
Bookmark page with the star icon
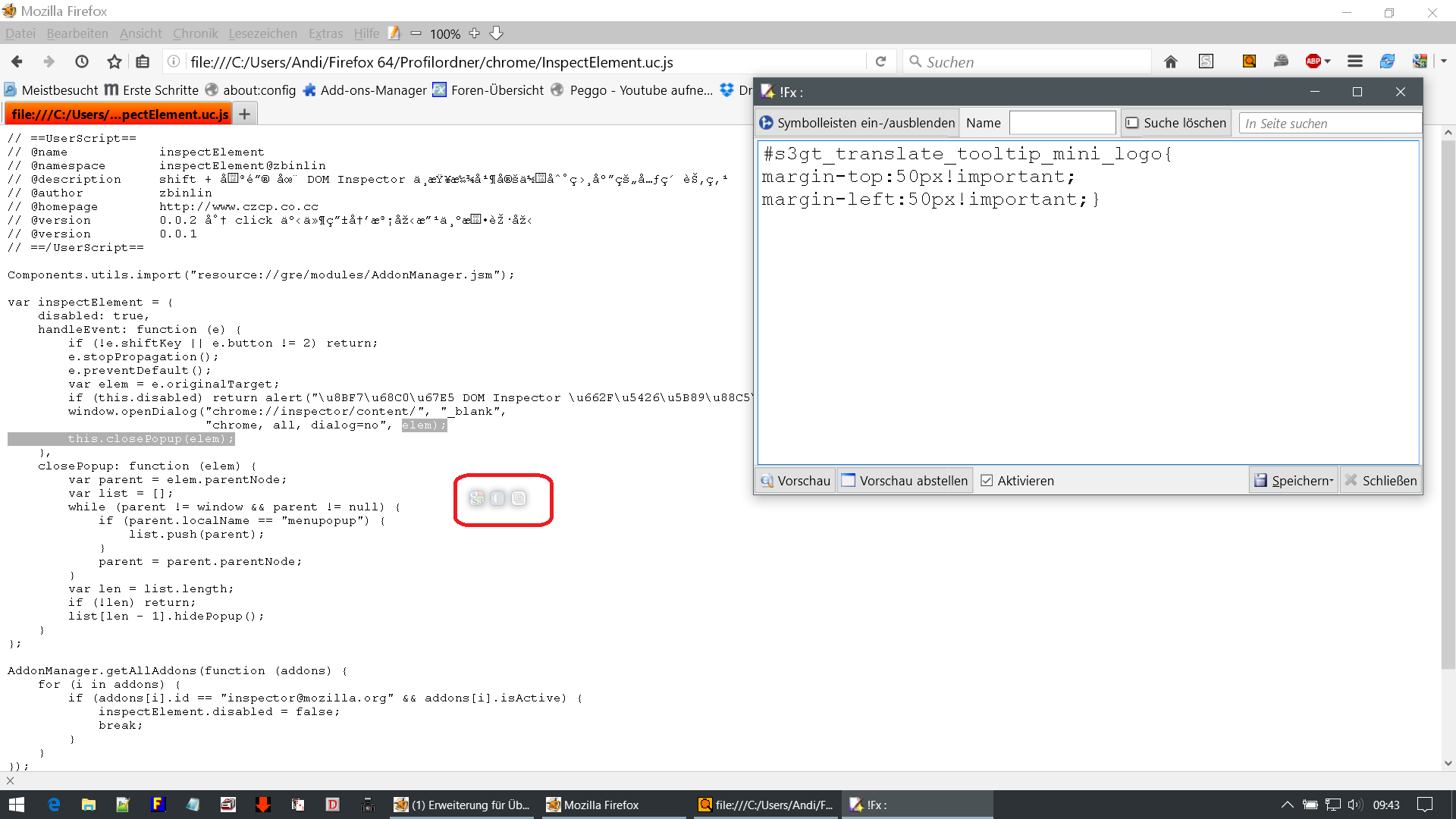[x=114, y=62]
